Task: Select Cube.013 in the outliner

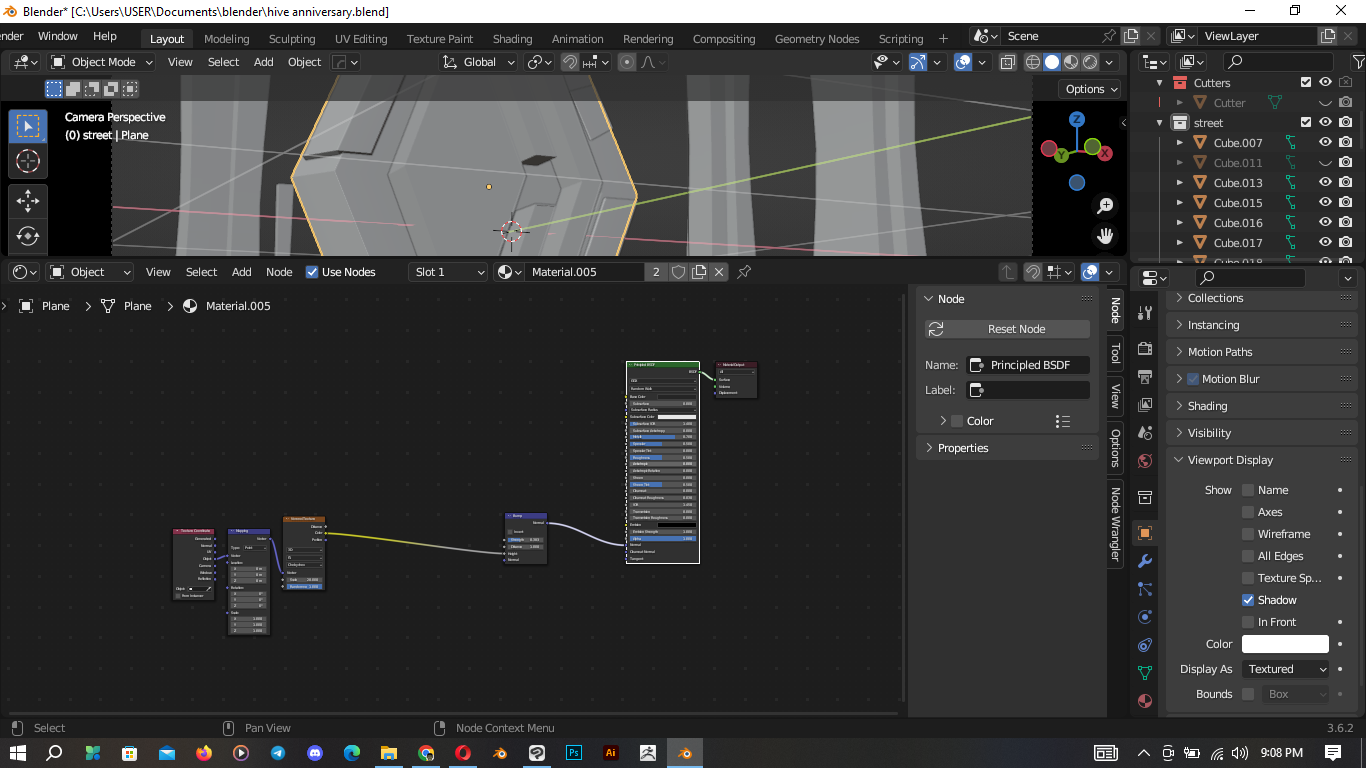Action: click(x=1238, y=183)
